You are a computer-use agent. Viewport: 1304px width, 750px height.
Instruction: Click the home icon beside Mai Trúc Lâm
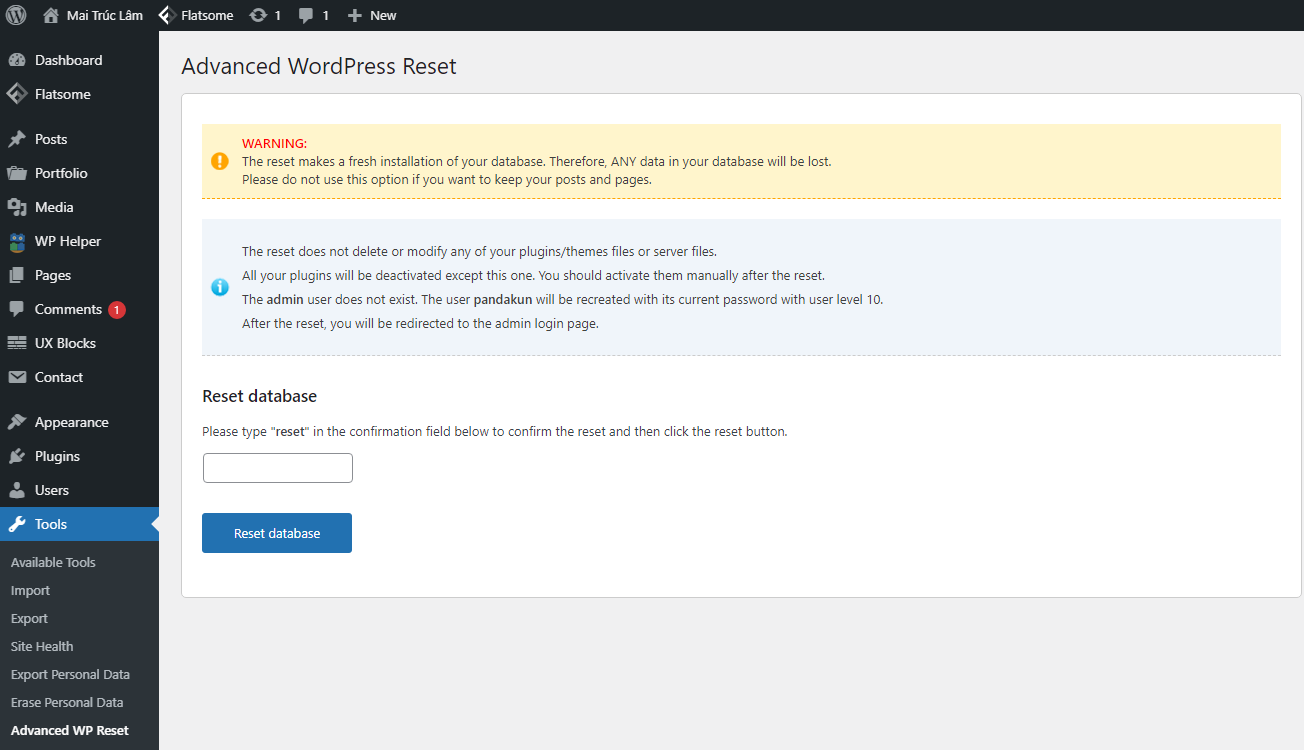point(51,15)
